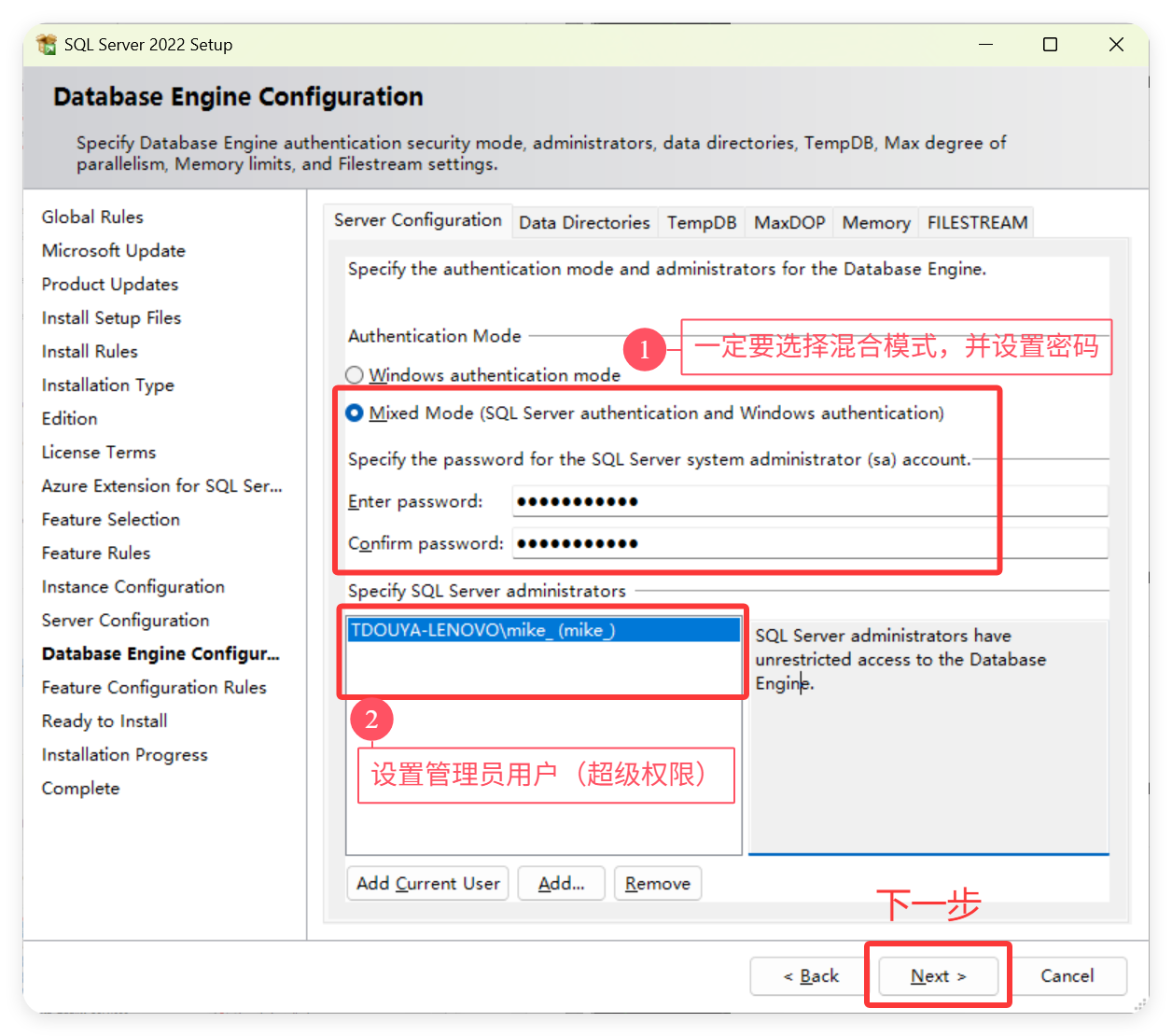This screenshot has width=1172, height=1036.
Task: Click Add Current User button
Action: pyautogui.click(x=427, y=883)
